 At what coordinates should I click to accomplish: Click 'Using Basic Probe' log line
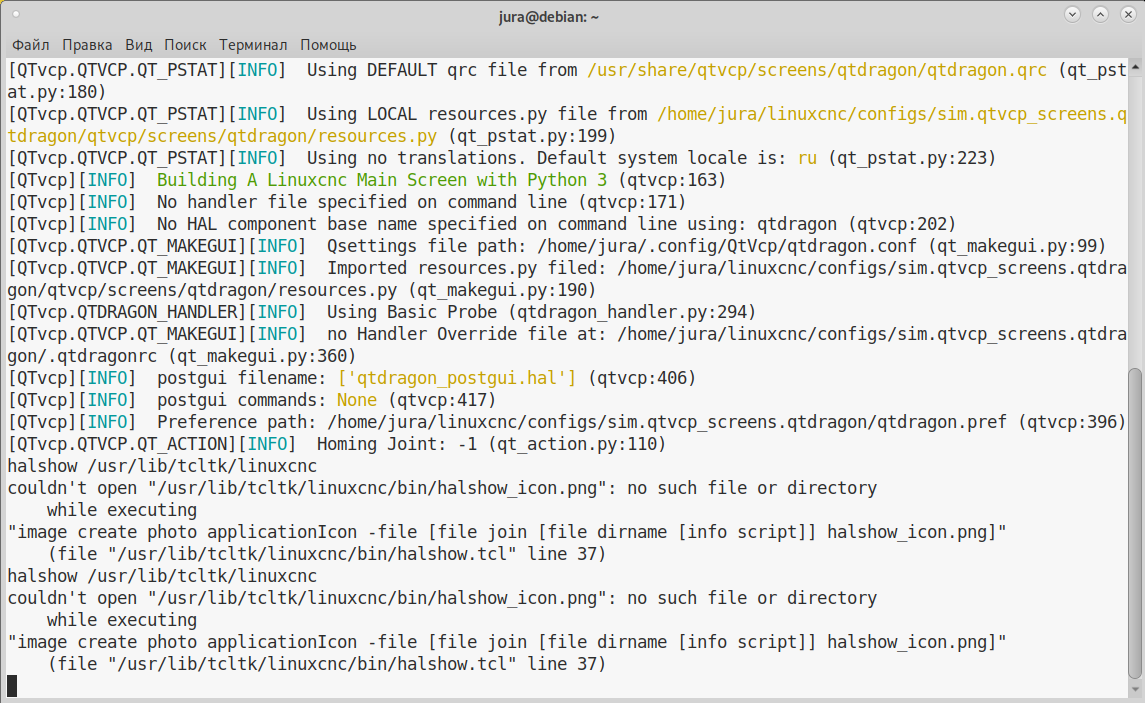pyautogui.click(x=382, y=312)
